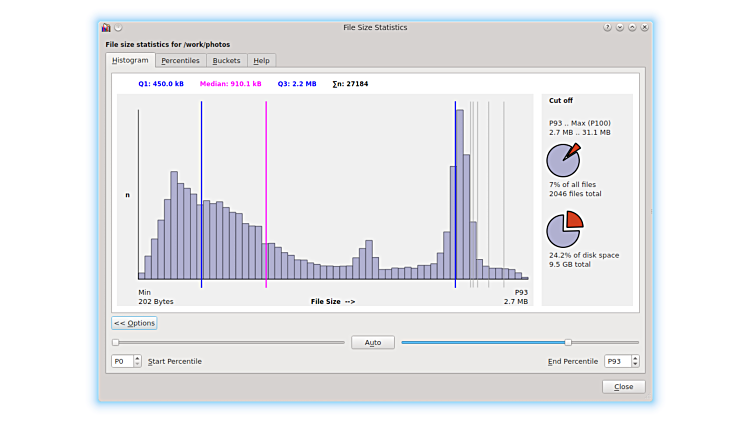Viewport: 752px width, 423px height.
Task: Select the Help tab
Action: click(x=261, y=61)
